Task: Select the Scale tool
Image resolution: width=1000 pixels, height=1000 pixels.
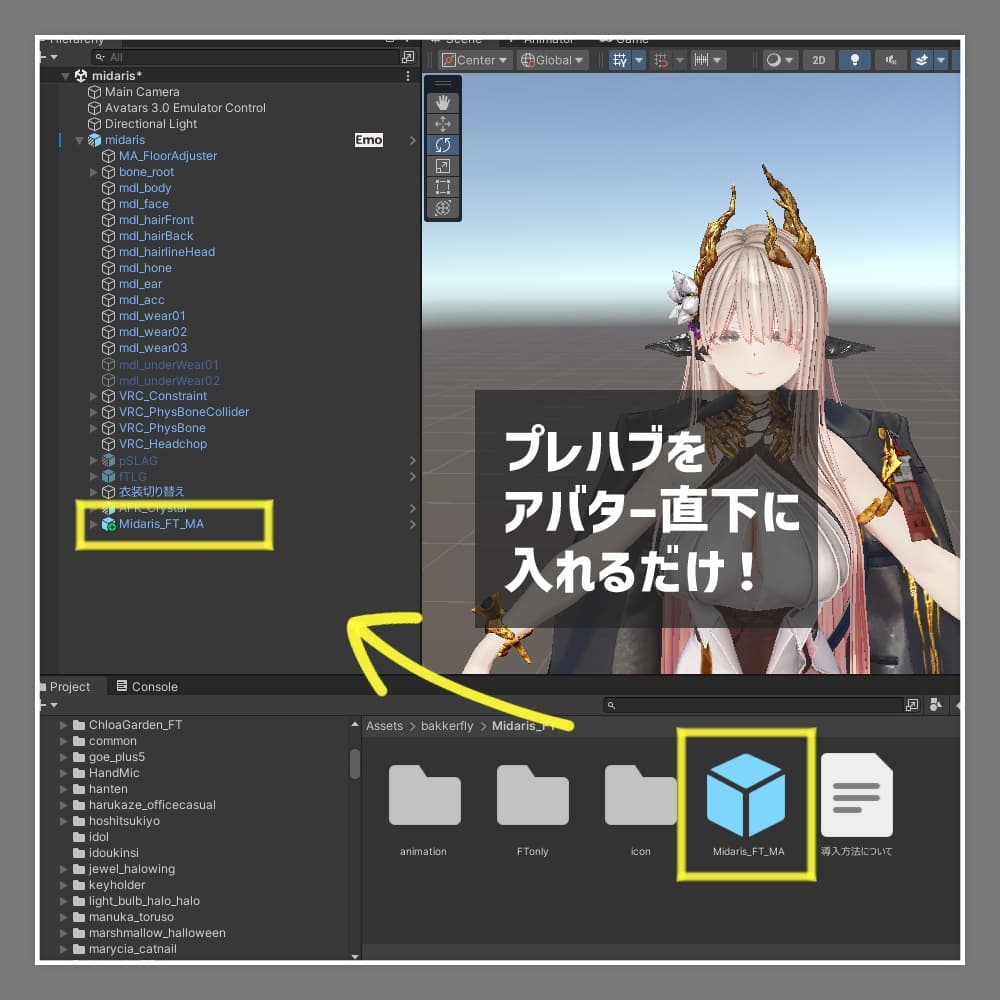Action: click(443, 166)
